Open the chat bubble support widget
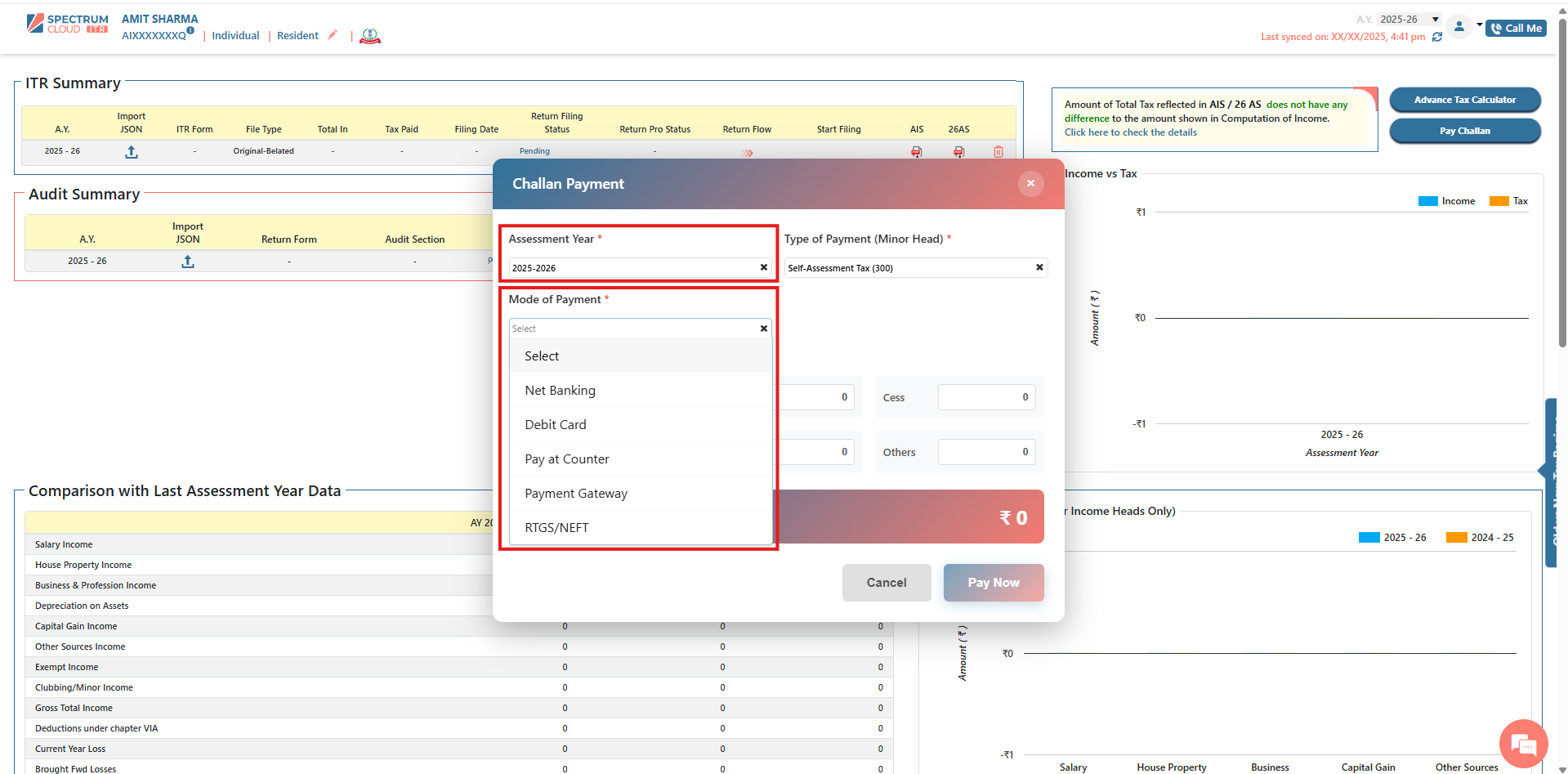 click(x=1523, y=744)
